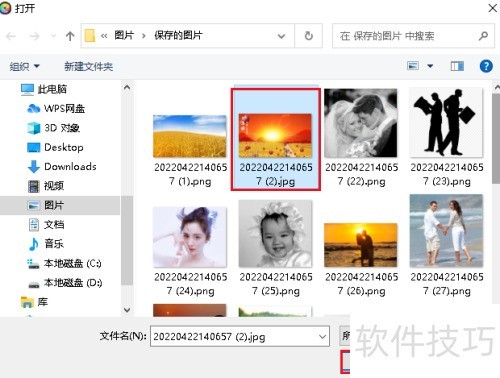Viewport: 500px width, 378px height.
Task: Go forward with the right arrow button
Action: coord(34,36)
